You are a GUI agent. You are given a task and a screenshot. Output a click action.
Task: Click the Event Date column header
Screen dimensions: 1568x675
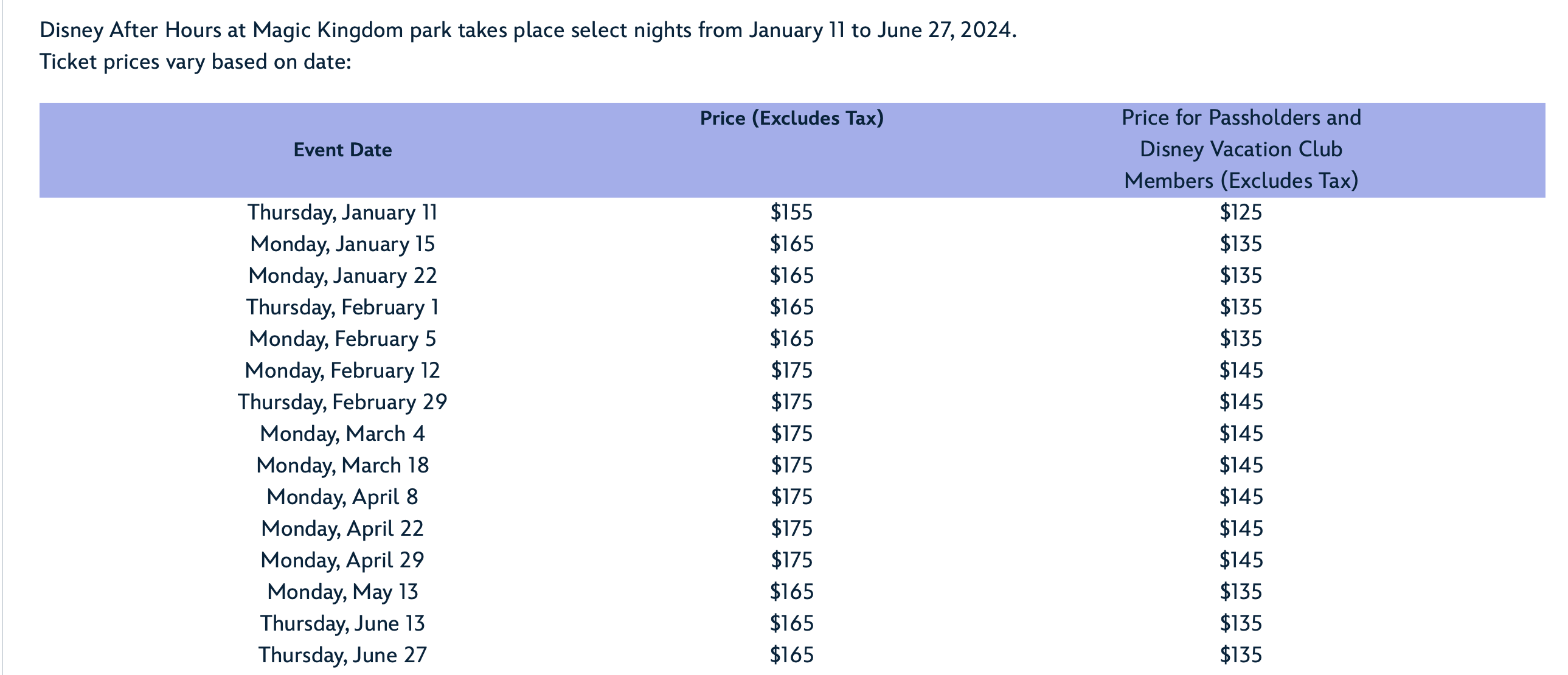[x=342, y=150]
